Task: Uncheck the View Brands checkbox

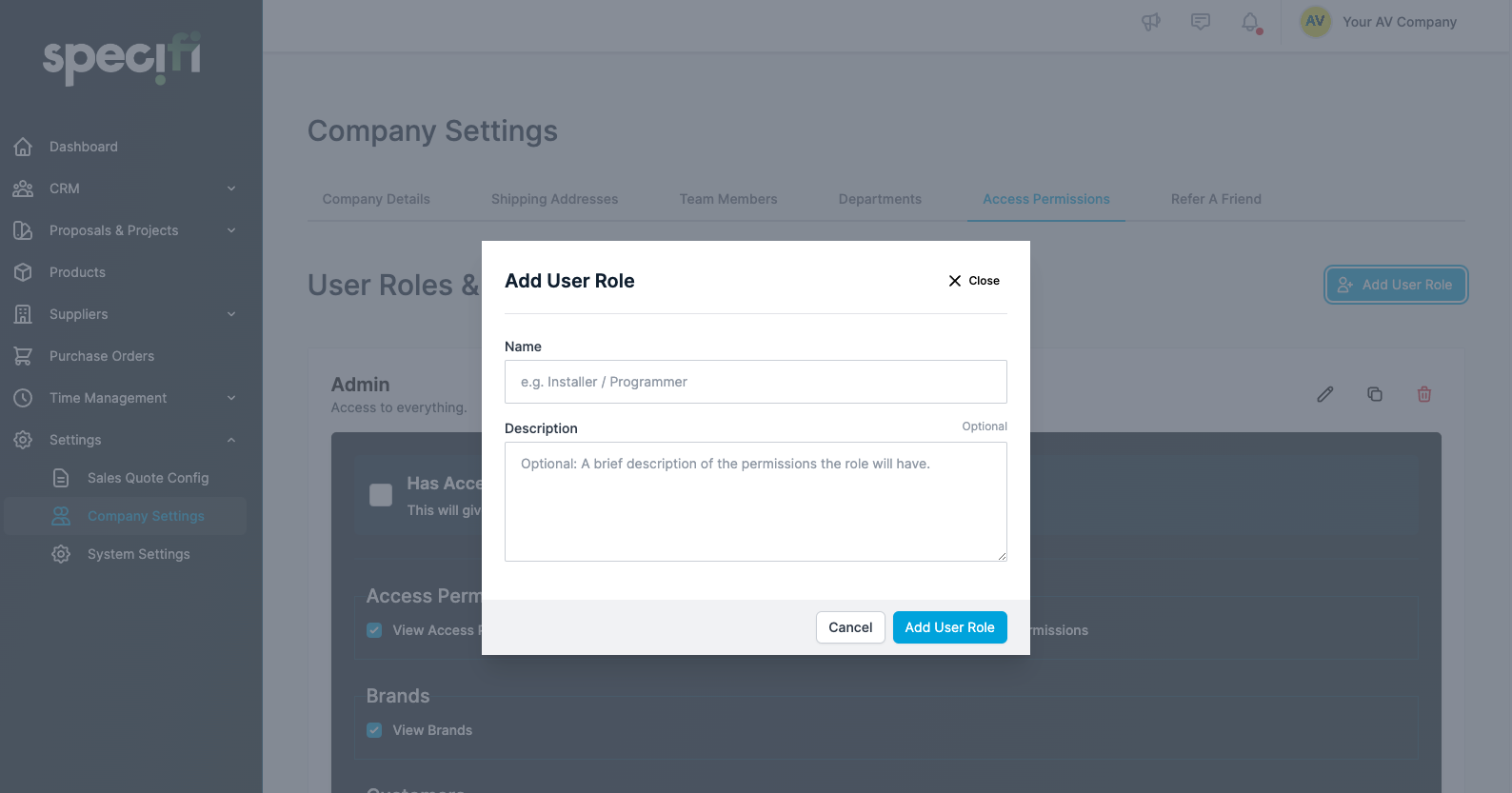Action: (374, 730)
